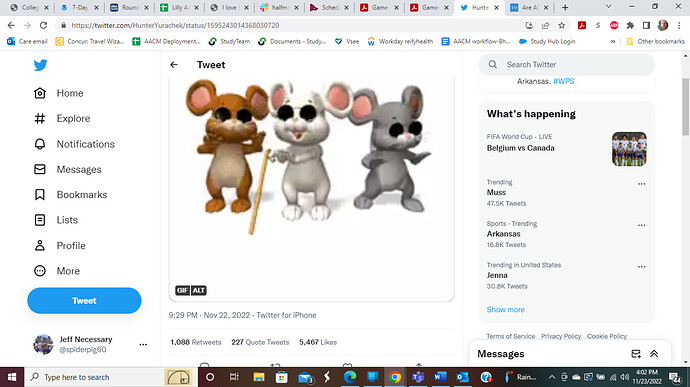Image resolution: width=690 pixels, height=387 pixels.
Task: Open Jeff Necessary account options menu
Action: pos(143,344)
